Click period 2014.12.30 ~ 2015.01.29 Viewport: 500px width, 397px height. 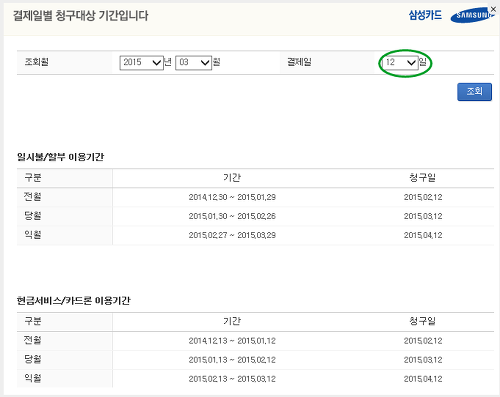click(232, 197)
